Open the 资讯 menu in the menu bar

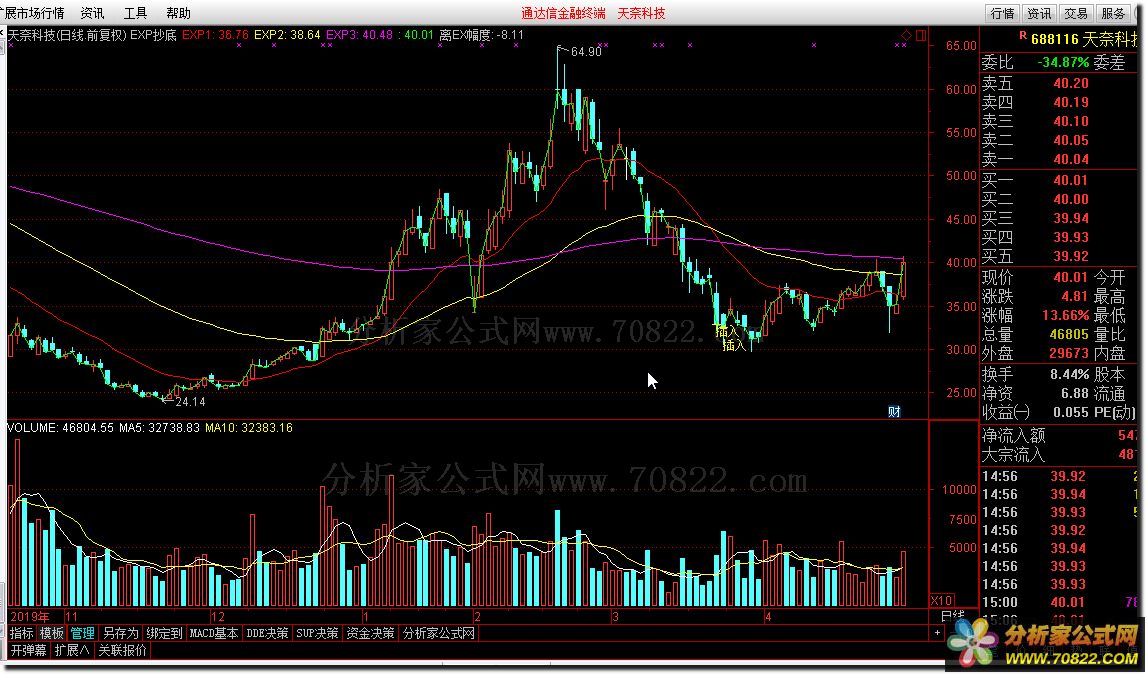pyautogui.click(x=92, y=13)
